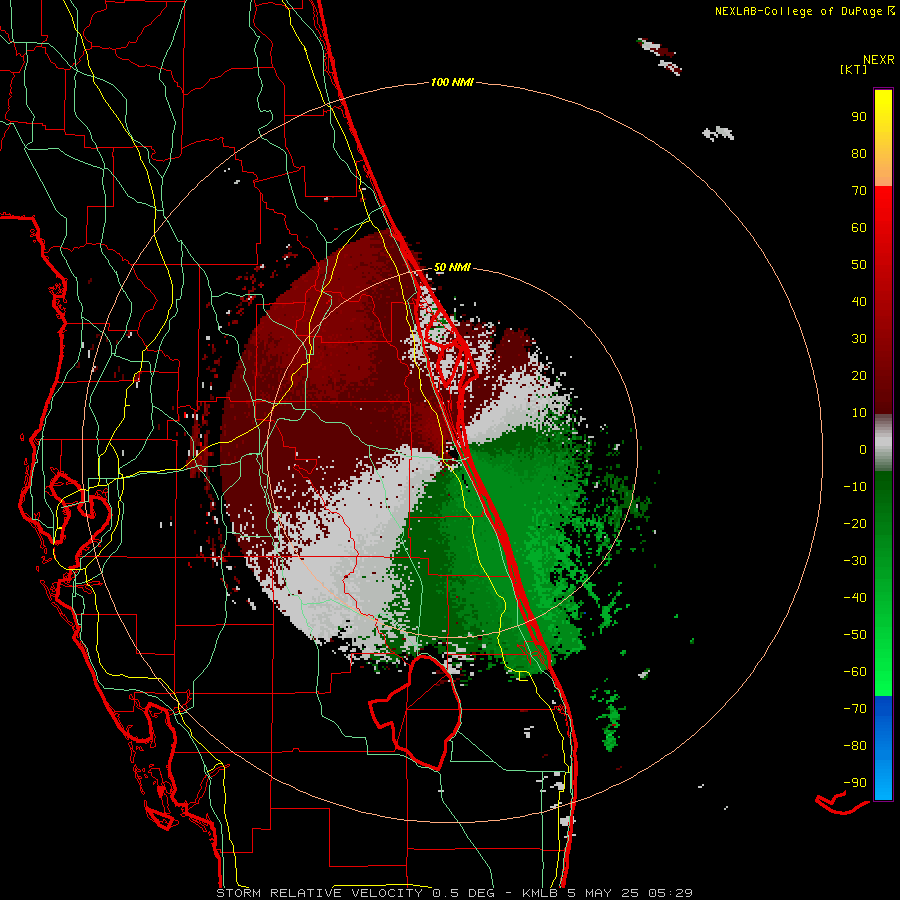Click the KT units label above the color scale
900x900 pixels.
tap(854, 69)
